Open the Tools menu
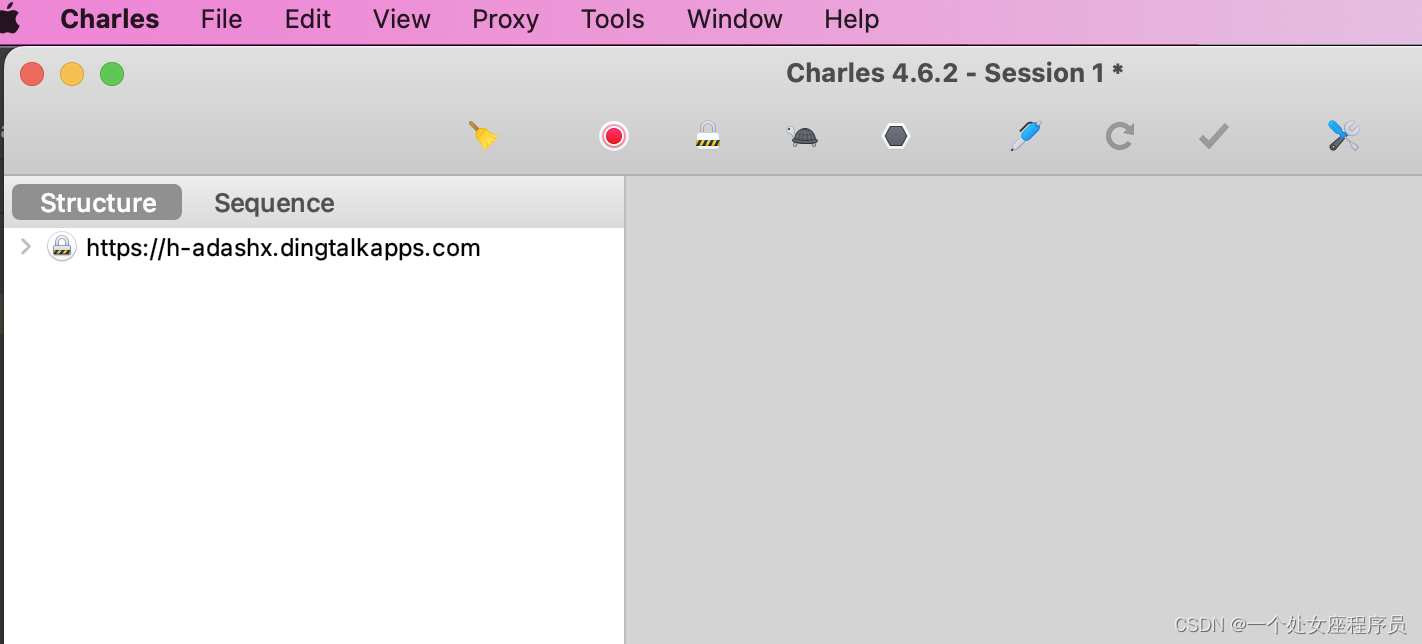Viewport: 1422px width, 644px height. coord(613,19)
